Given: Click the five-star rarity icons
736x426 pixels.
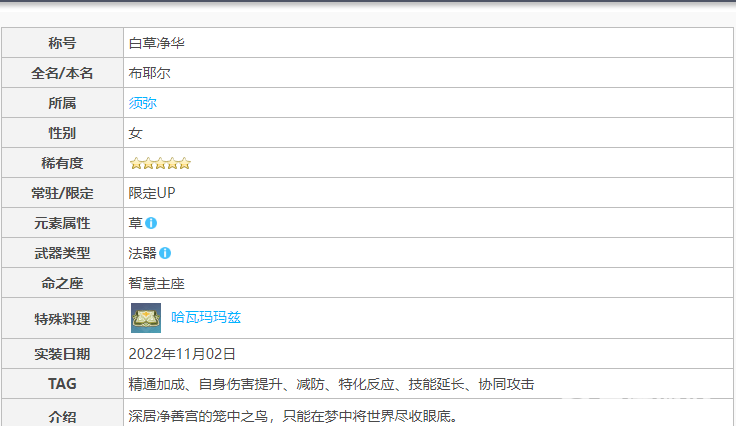Looking at the screenshot, I should coord(160,163).
